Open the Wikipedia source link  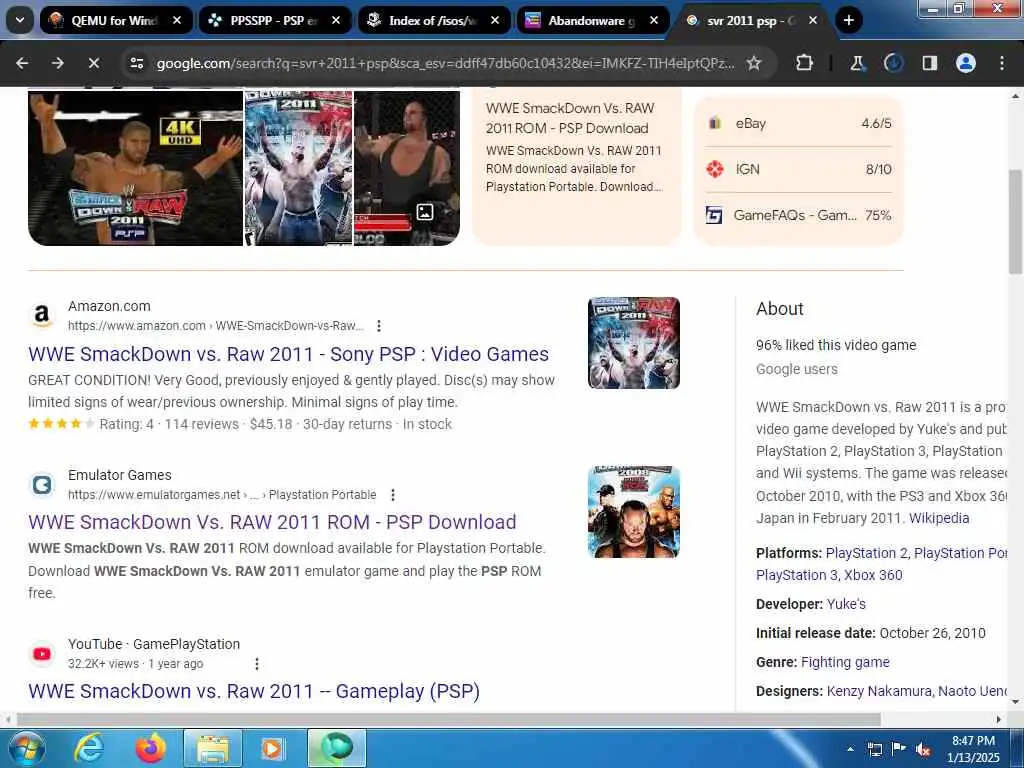pyautogui.click(x=939, y=519)
